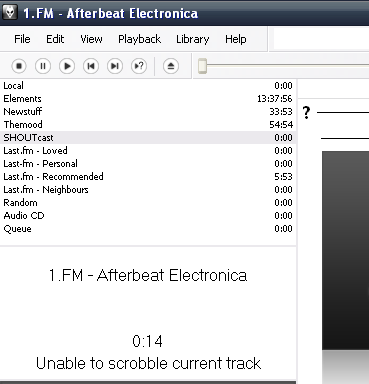Play a random track button
Image resolution: width=369 pixels, height=384 pixels.
point(139,66)
